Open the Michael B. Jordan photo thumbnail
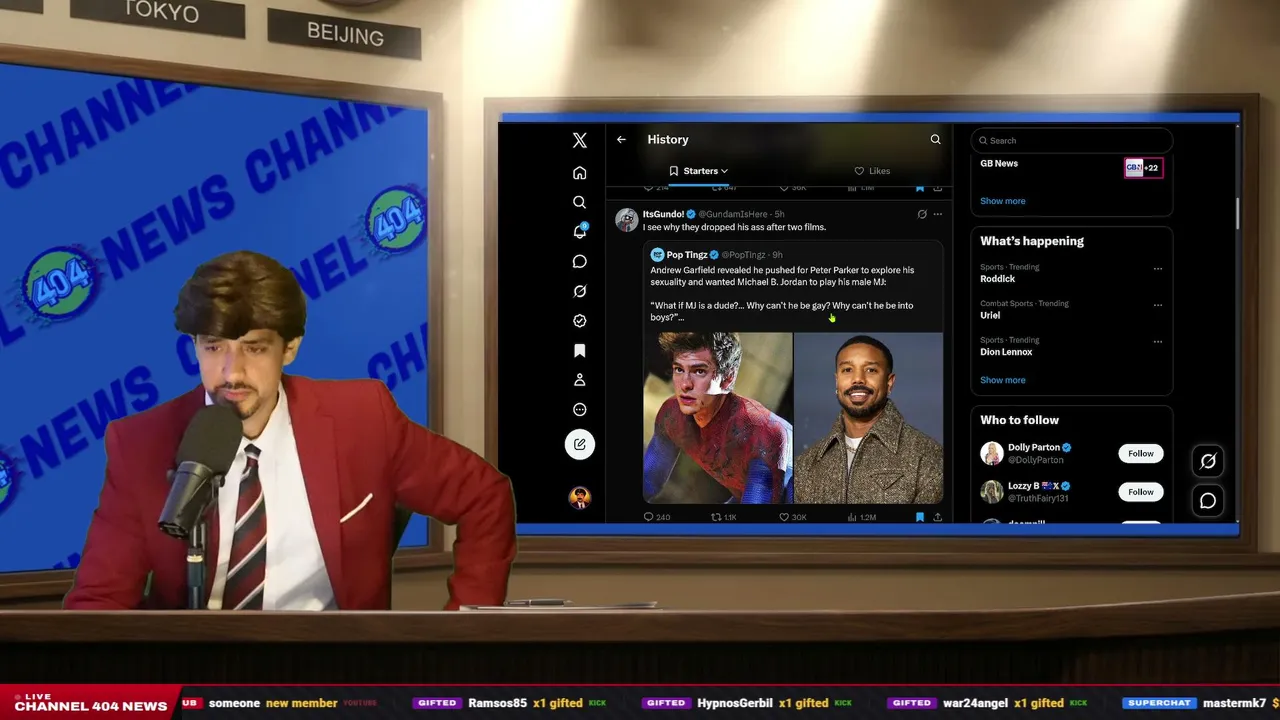This screenshot has height=720, width=1280. tap(868, 418)
